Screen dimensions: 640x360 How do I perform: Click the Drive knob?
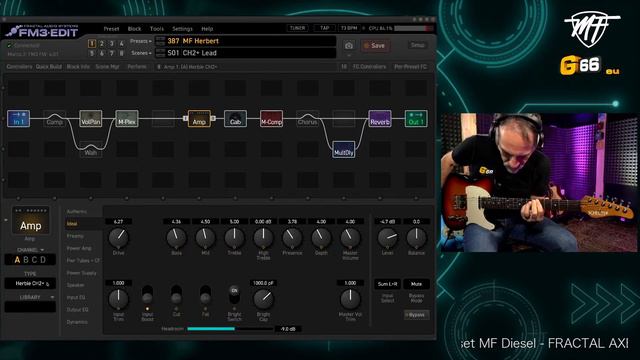(x=118, y=238)
